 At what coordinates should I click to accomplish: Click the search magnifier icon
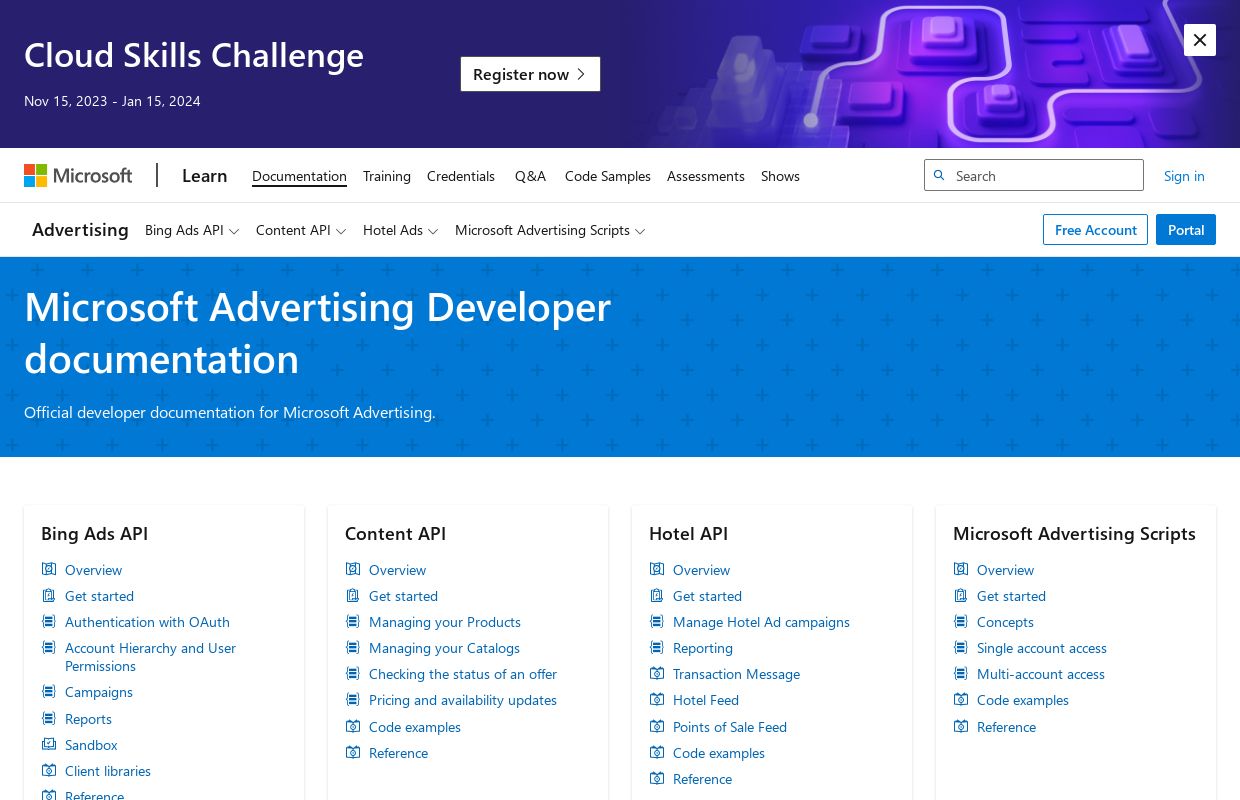939,175
